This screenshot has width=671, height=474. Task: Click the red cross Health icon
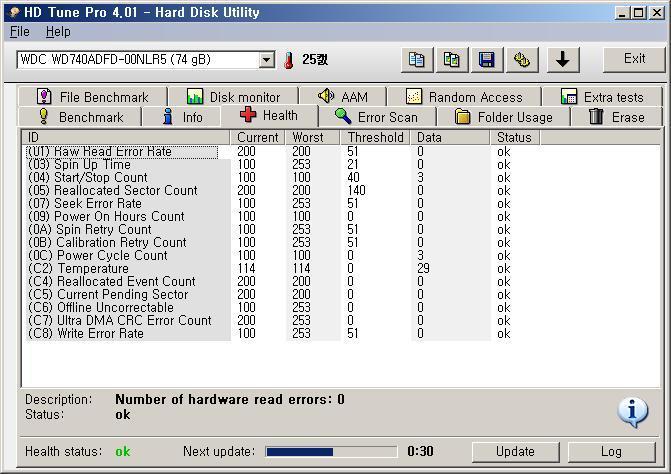coord(248,115)
